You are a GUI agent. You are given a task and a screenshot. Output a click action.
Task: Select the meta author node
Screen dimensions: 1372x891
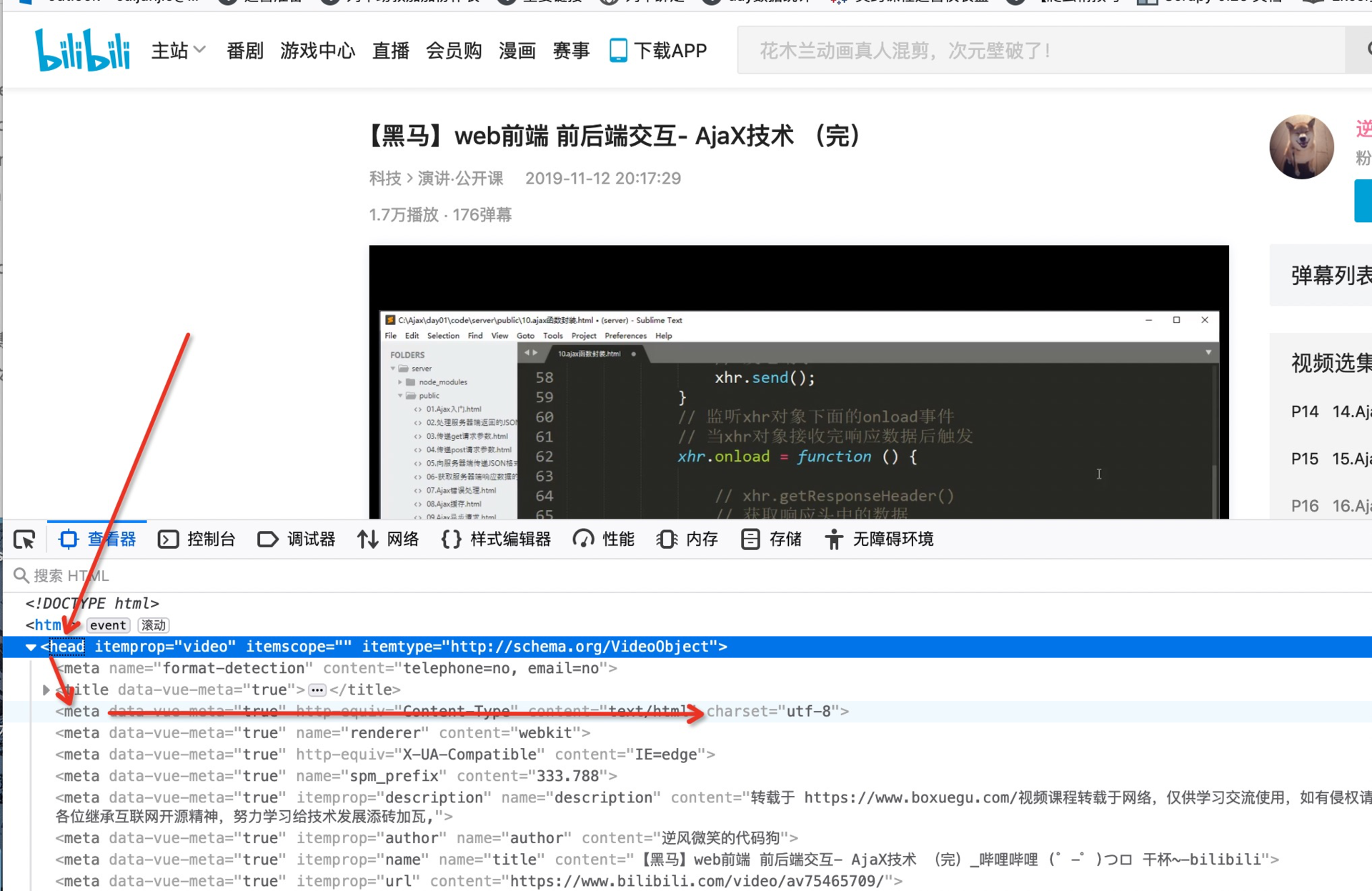427,837
